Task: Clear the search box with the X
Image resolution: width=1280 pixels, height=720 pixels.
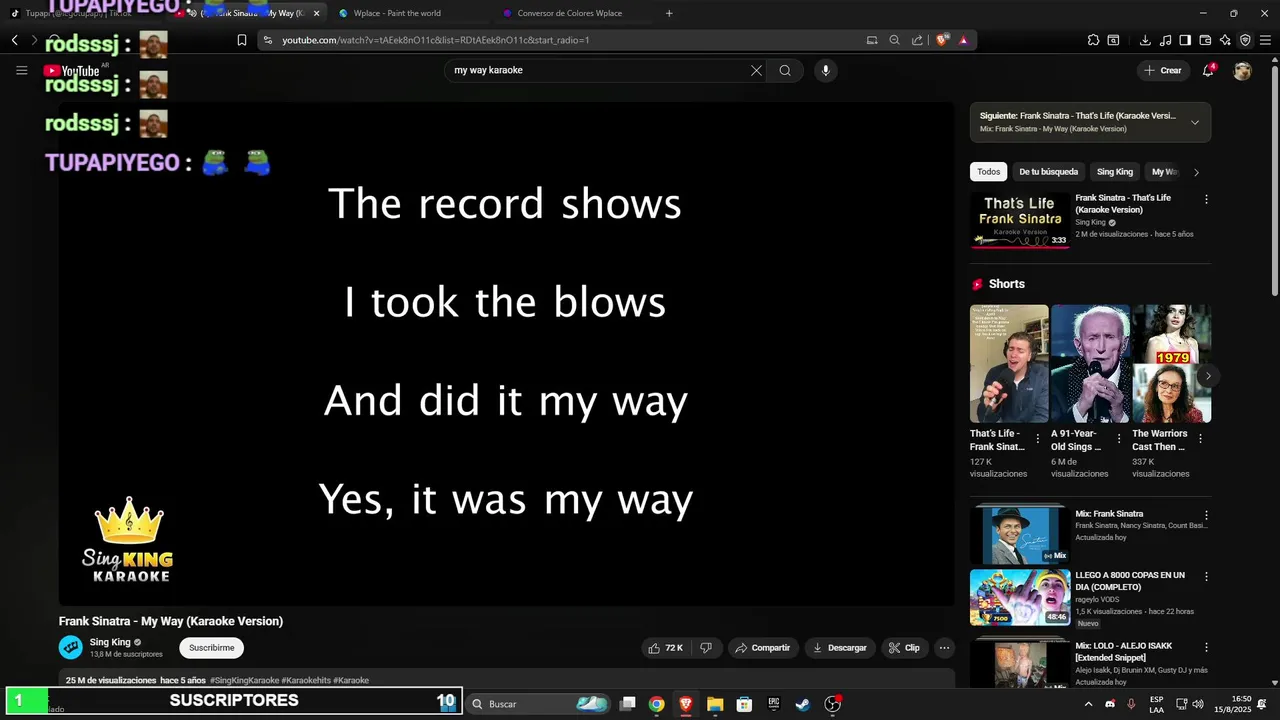Action: click(x=756, y=70)
